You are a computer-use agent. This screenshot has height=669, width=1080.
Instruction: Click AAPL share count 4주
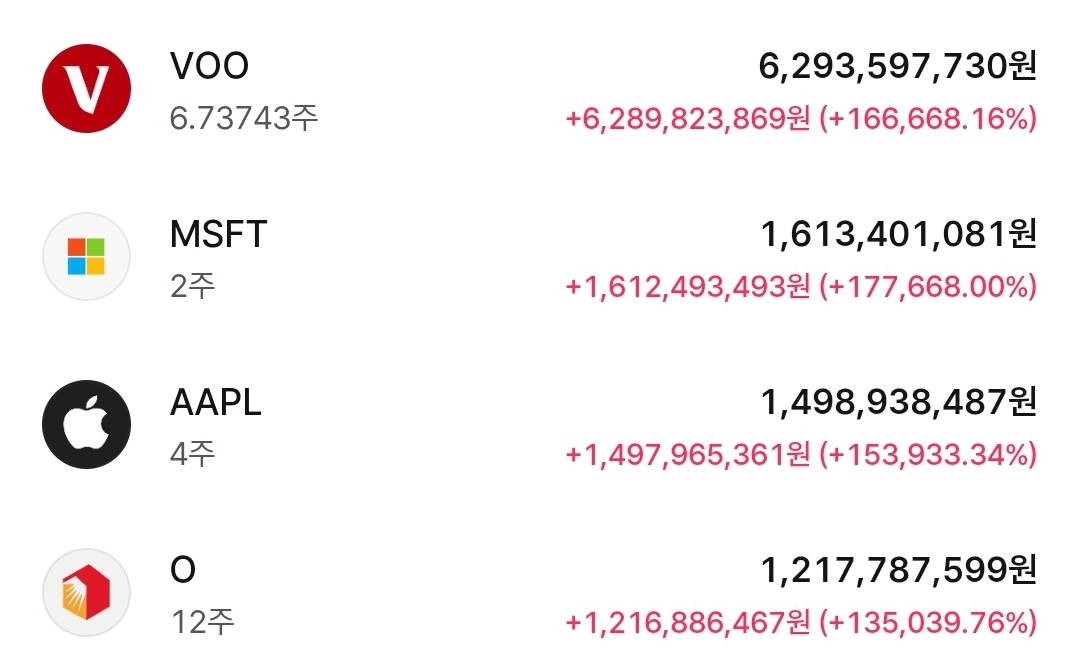tap(192, 454)
